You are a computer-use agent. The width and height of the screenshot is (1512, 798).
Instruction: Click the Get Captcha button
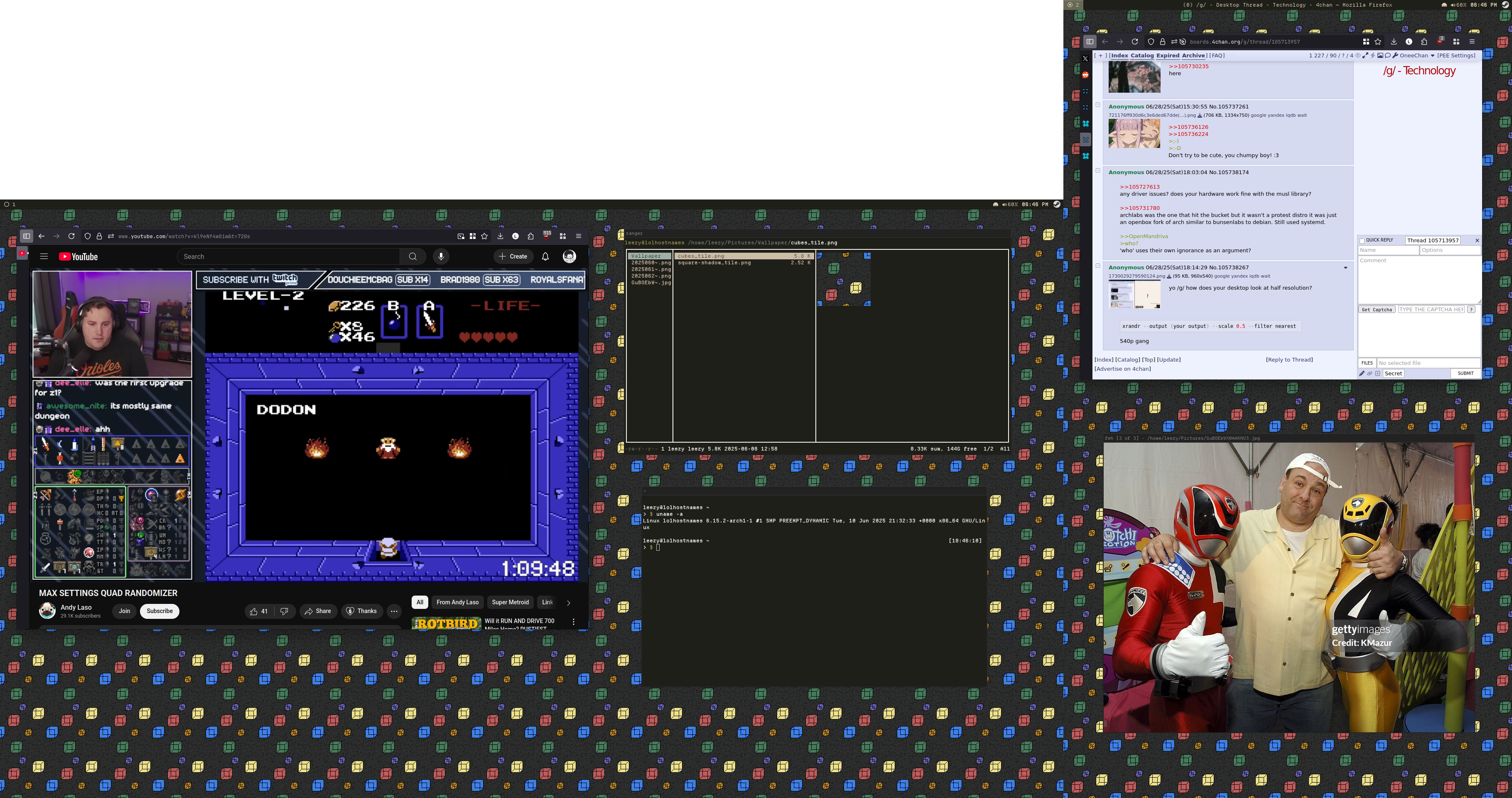pyautogui.click(x=1377, y=310)
